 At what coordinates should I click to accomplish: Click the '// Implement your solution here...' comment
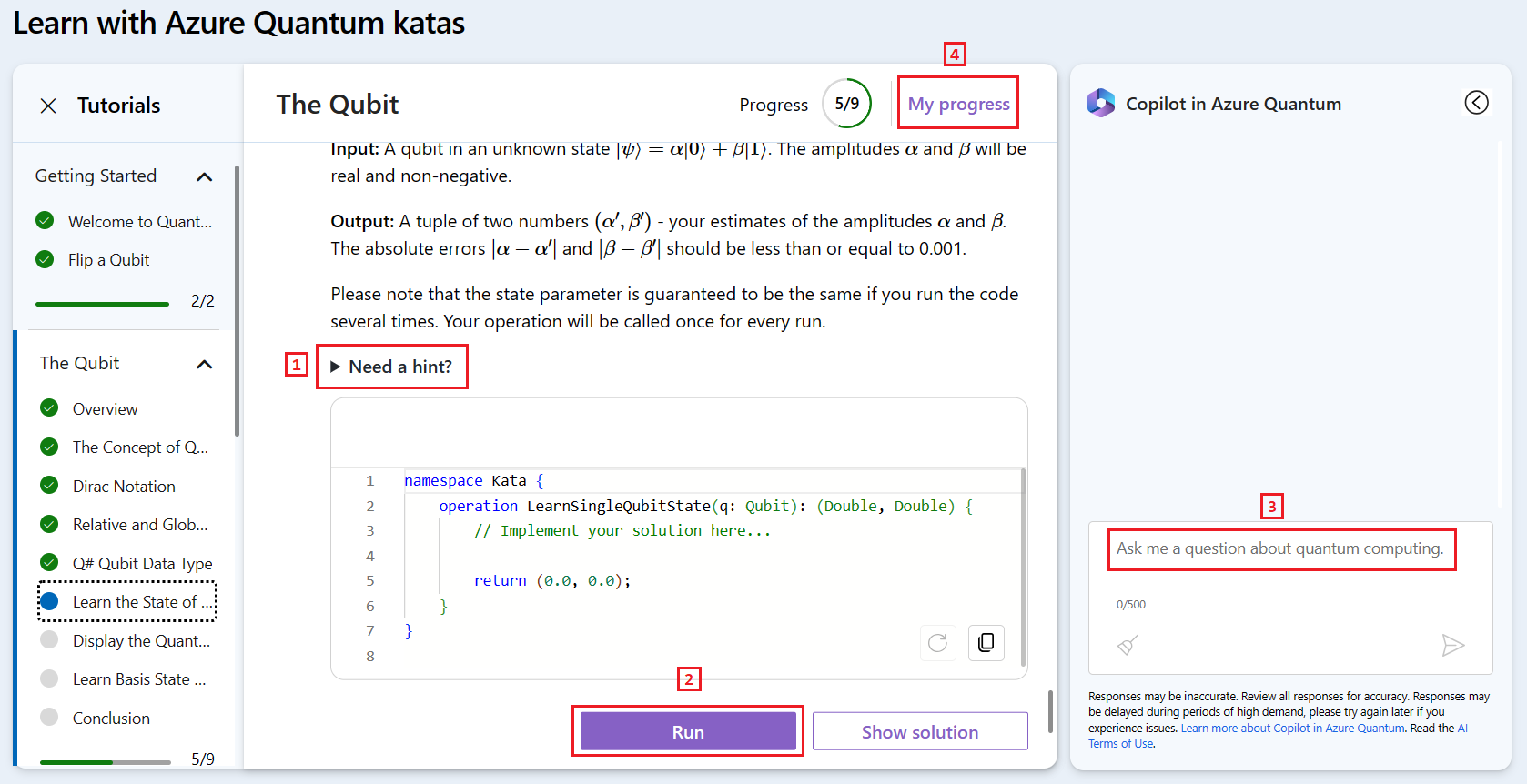[622, 530]
